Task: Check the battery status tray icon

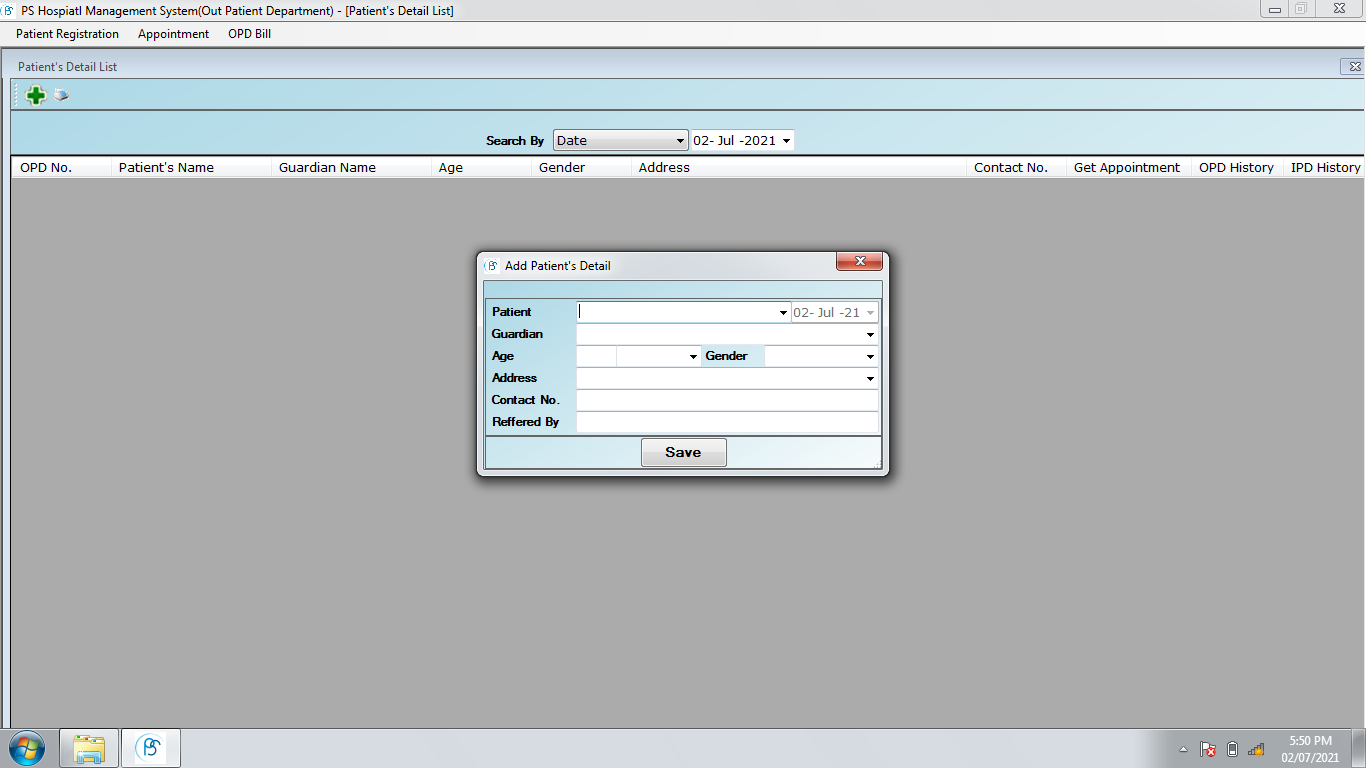Action: click(x=1232, y=749)
